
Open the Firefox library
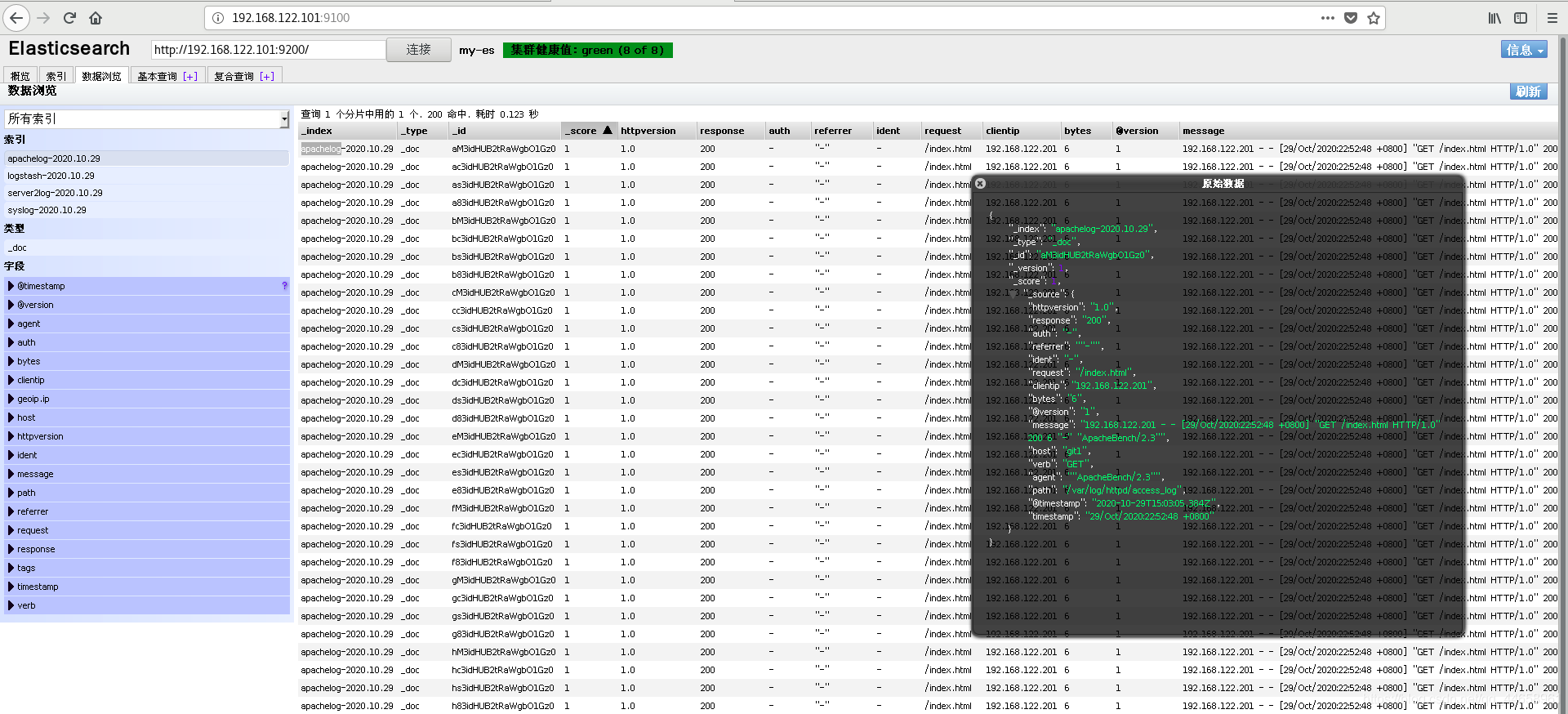(1494, 18)
